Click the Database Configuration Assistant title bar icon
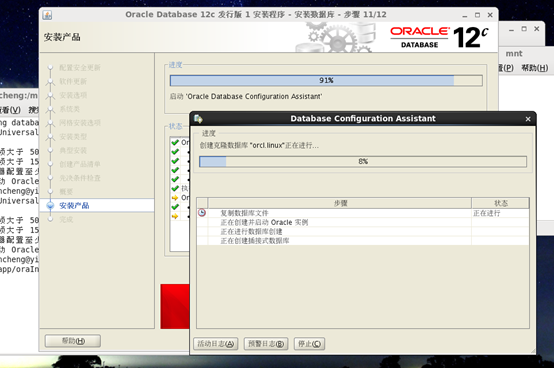Screen dimensions: 554x368 (x=198, y=119)
